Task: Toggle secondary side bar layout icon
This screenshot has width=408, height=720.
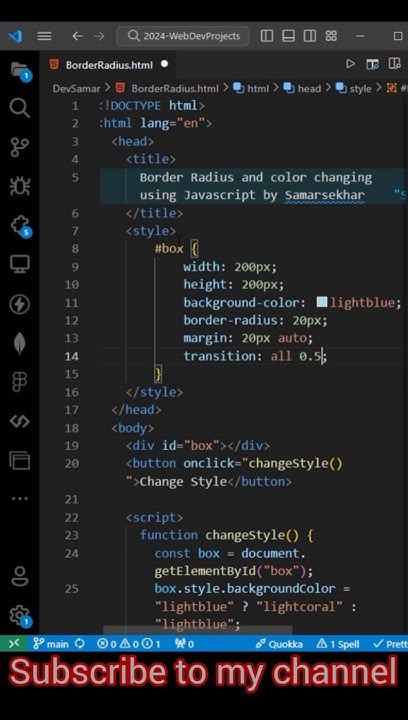Action: tap(310, 36)
